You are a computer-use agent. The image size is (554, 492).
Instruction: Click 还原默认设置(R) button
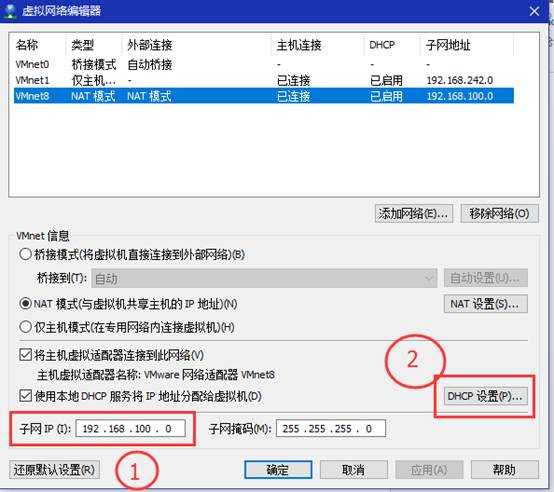[54, 470]
